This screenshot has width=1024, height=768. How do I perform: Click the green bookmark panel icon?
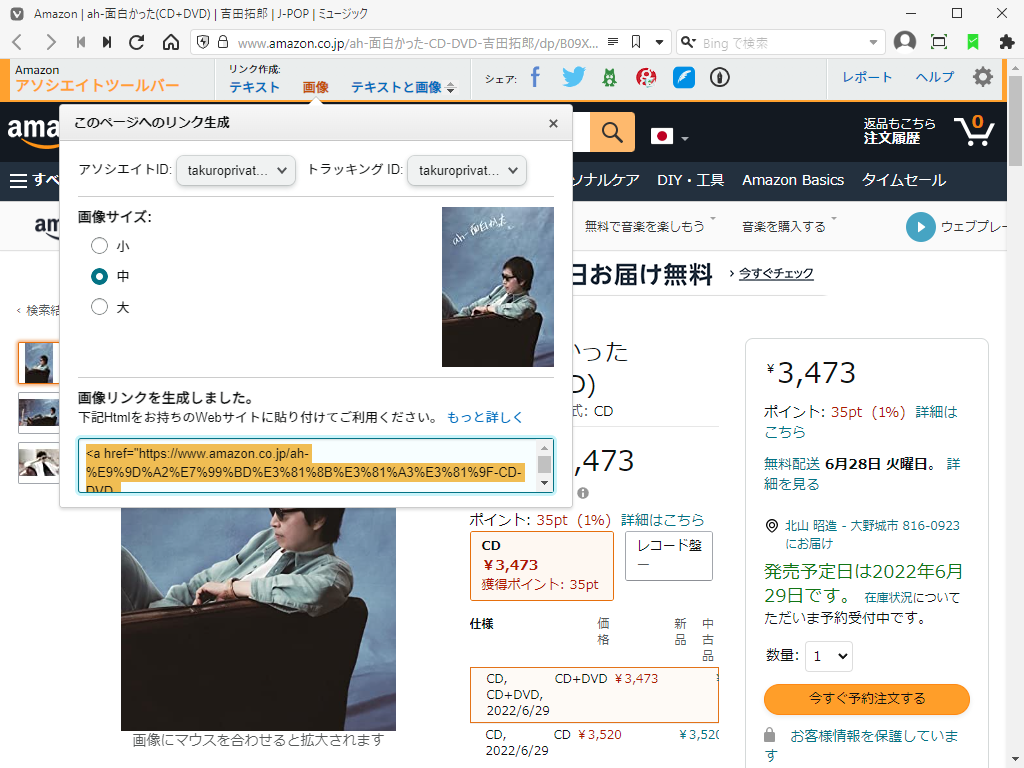tap(973, 42)
